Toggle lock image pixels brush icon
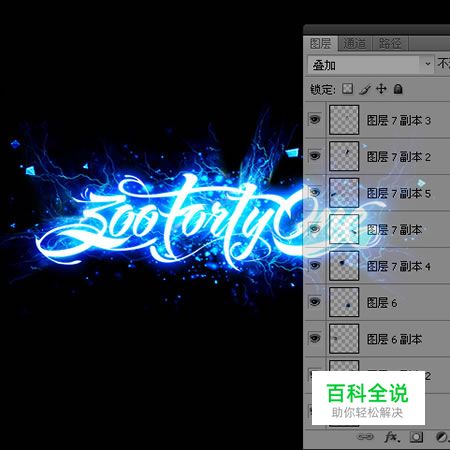This screenshot has width=450, height=450. (365, 89)
